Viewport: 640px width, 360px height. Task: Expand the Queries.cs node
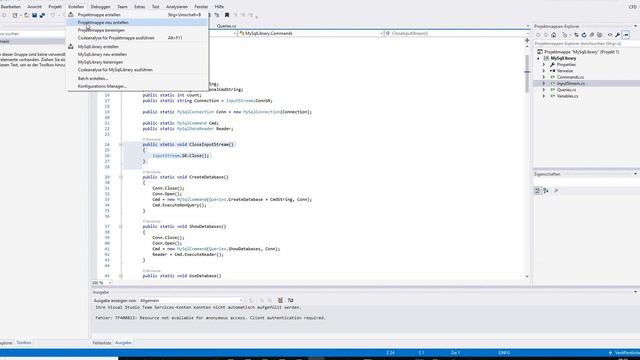pyautogui.click(x=544, y=90)
